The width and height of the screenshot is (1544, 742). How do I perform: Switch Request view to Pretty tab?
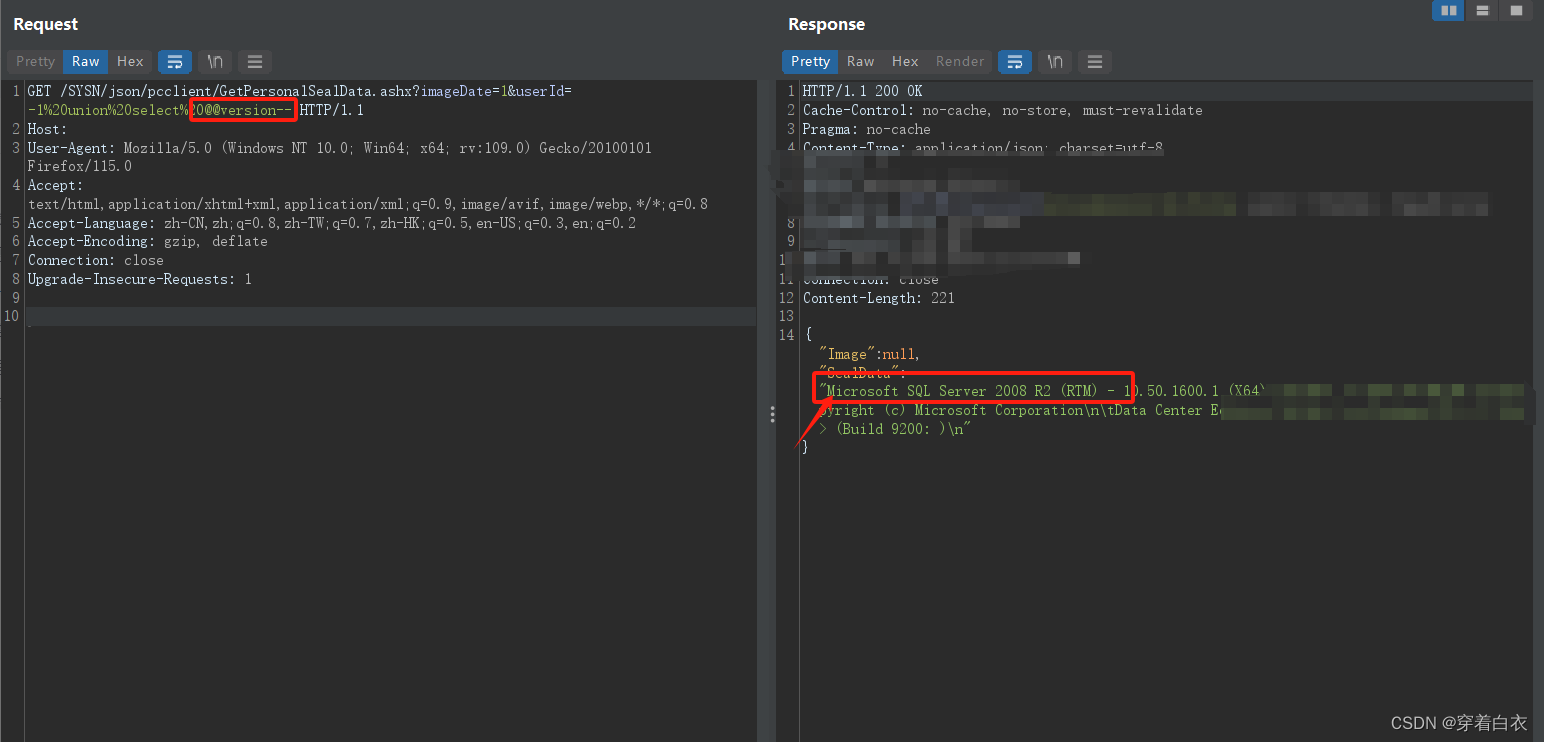point(35,61)
